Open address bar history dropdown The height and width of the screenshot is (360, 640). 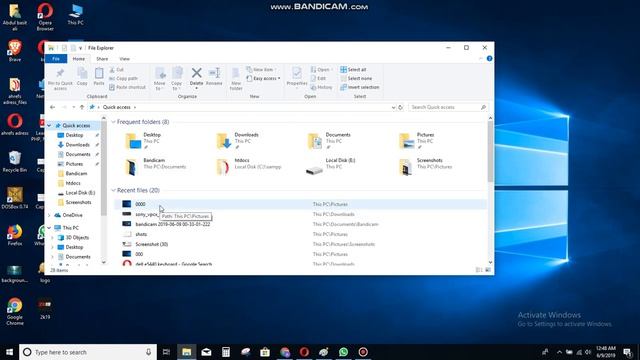(393, 107)
